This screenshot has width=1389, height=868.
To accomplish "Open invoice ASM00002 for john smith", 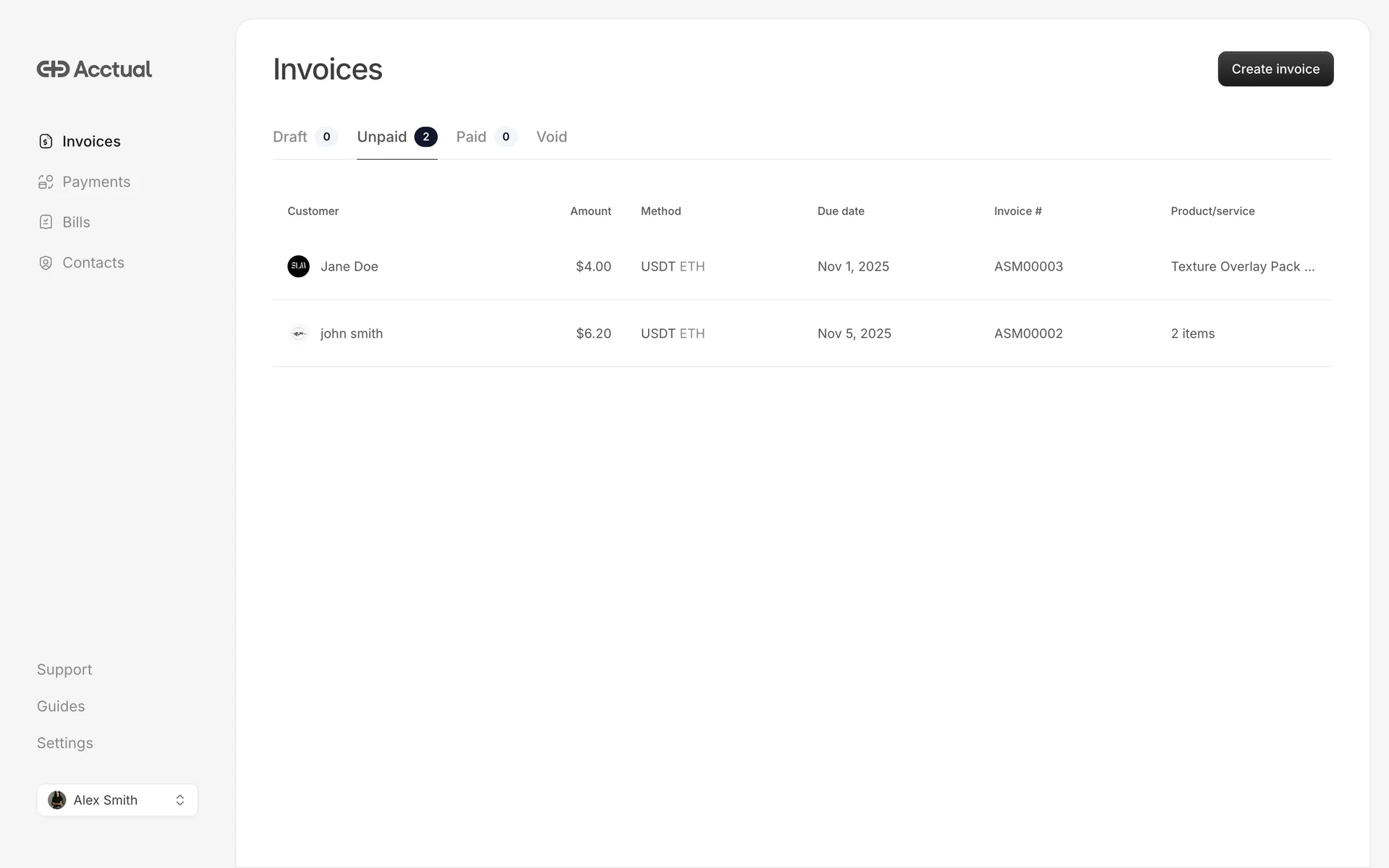I will [x=1028, y=333].
